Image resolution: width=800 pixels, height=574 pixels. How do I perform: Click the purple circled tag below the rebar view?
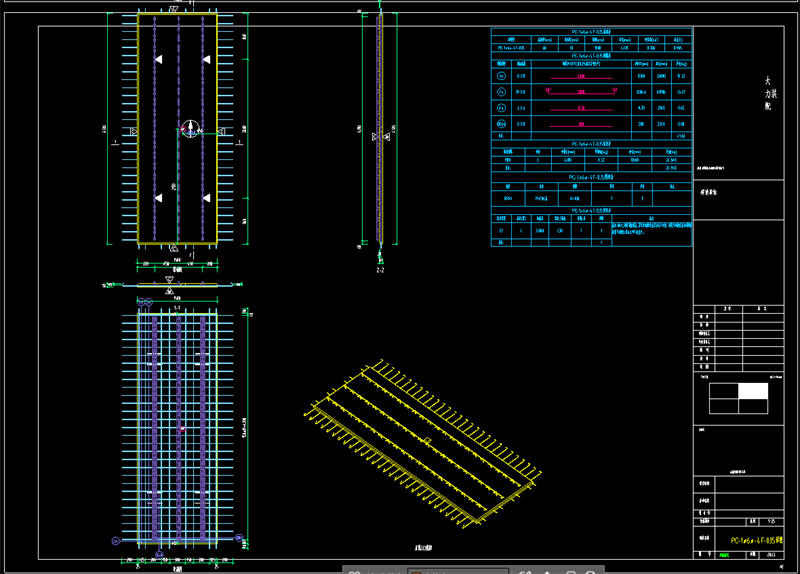(159, 554)
